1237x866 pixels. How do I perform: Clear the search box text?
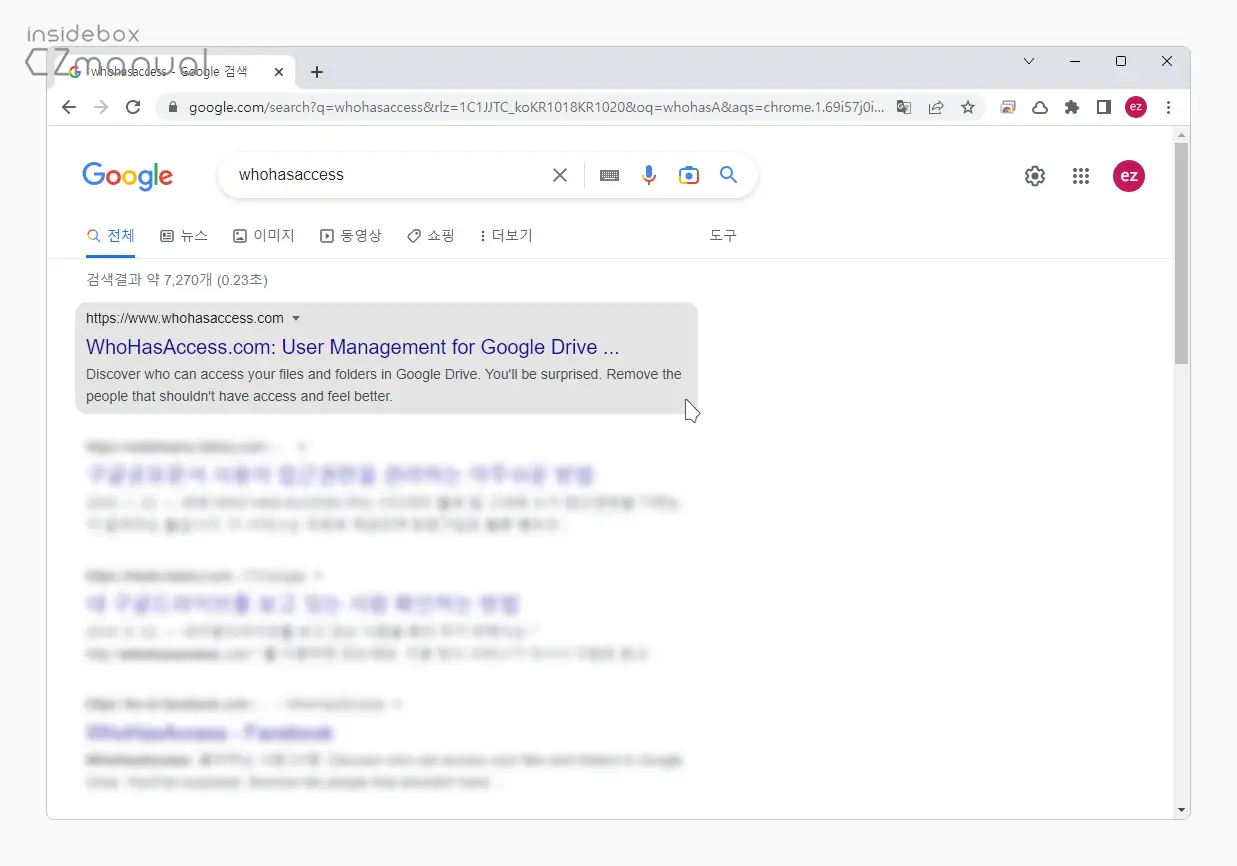(x=560, y=175)
